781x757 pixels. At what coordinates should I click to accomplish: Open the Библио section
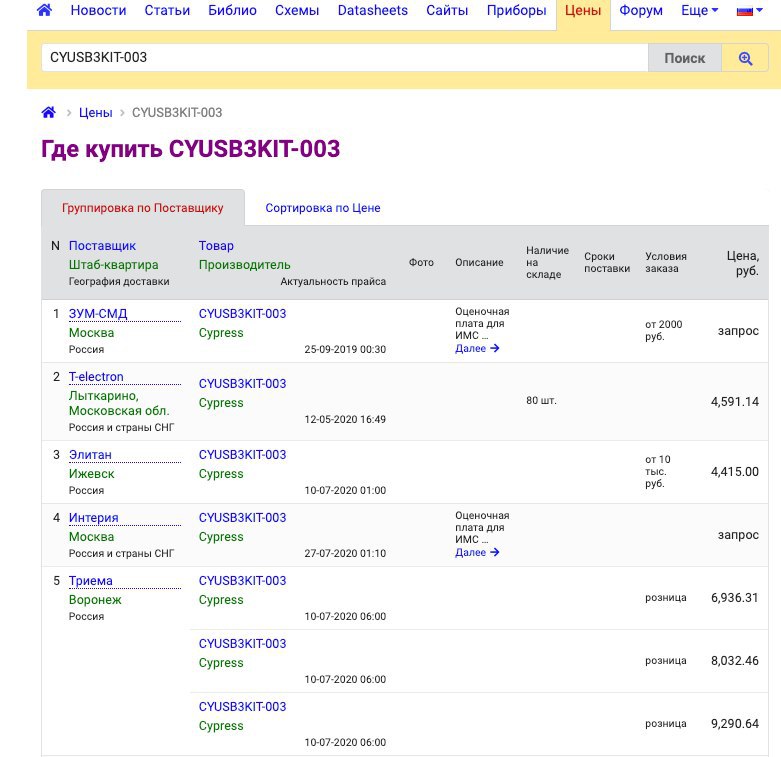point(232,10)
